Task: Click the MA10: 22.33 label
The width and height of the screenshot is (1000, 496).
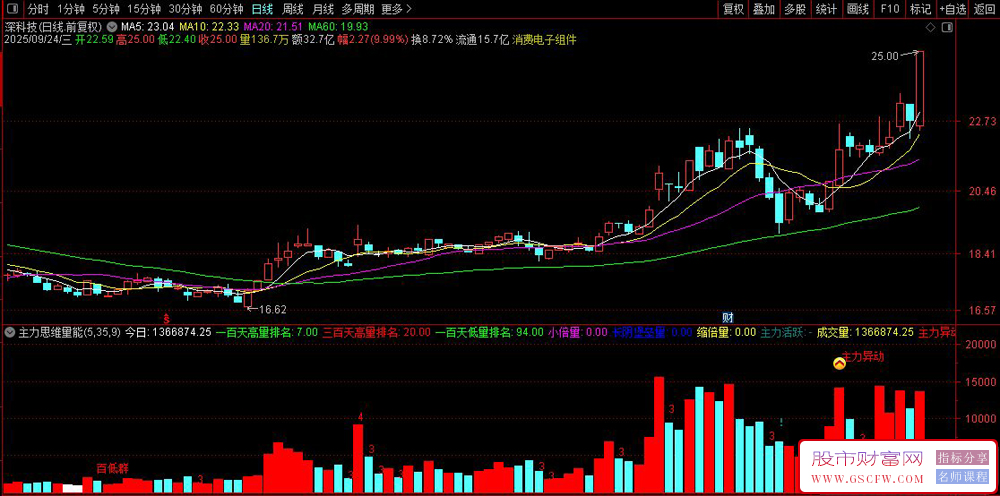Action: click(209, 27)
